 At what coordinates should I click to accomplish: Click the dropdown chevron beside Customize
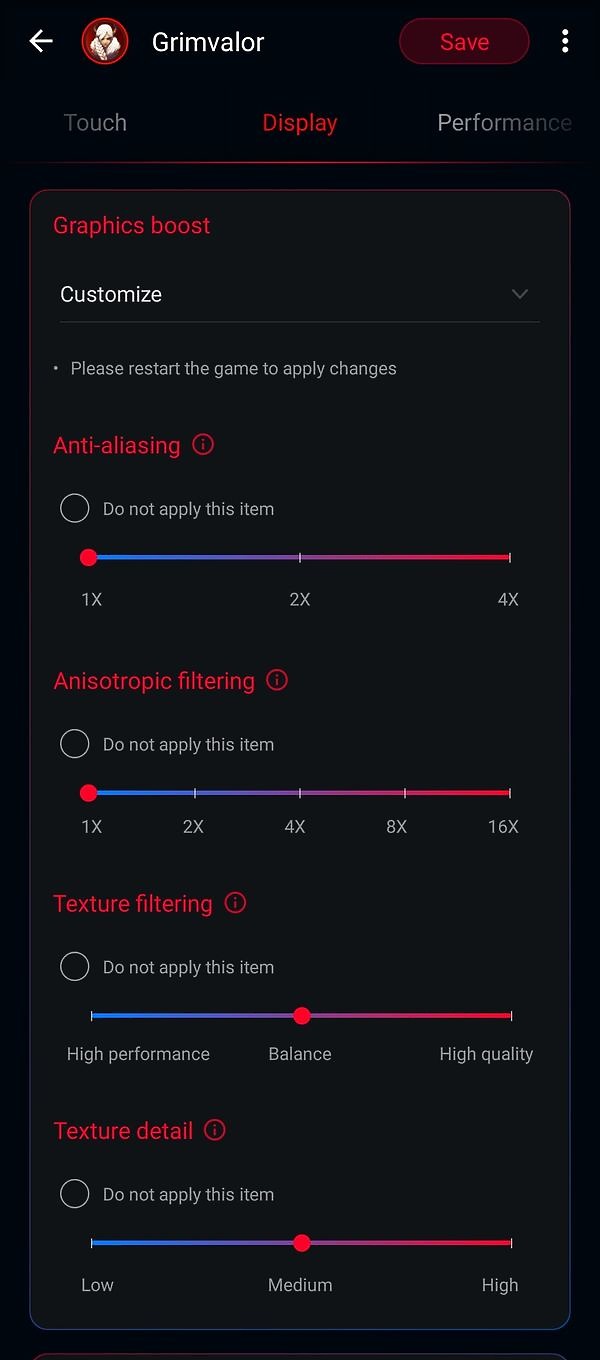[520, 294]
